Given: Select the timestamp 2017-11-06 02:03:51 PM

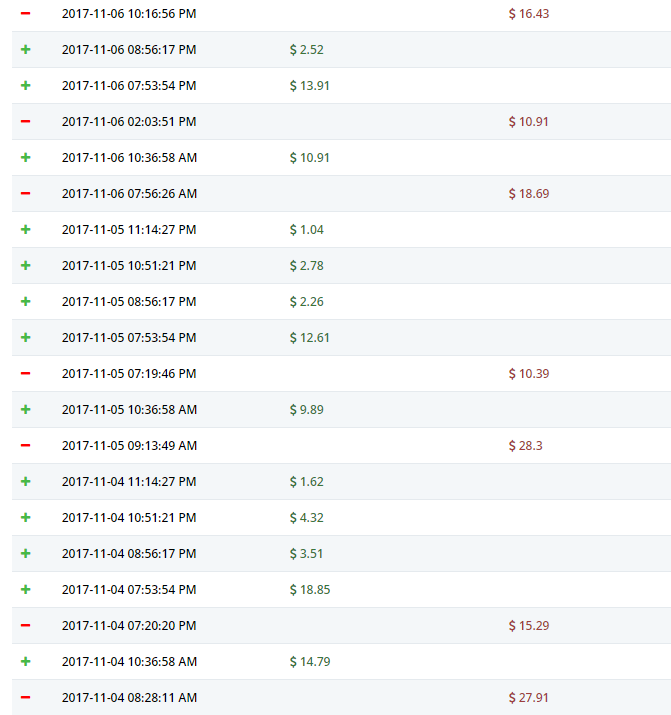Looking at the screenshot, I should coord(129,122).
